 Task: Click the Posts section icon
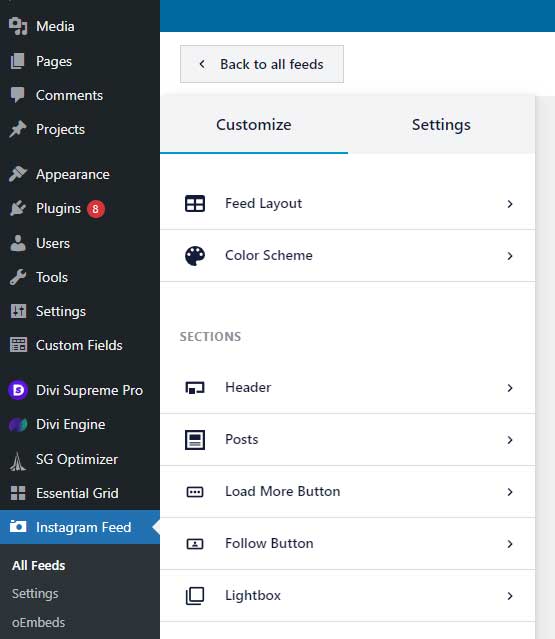195,440
